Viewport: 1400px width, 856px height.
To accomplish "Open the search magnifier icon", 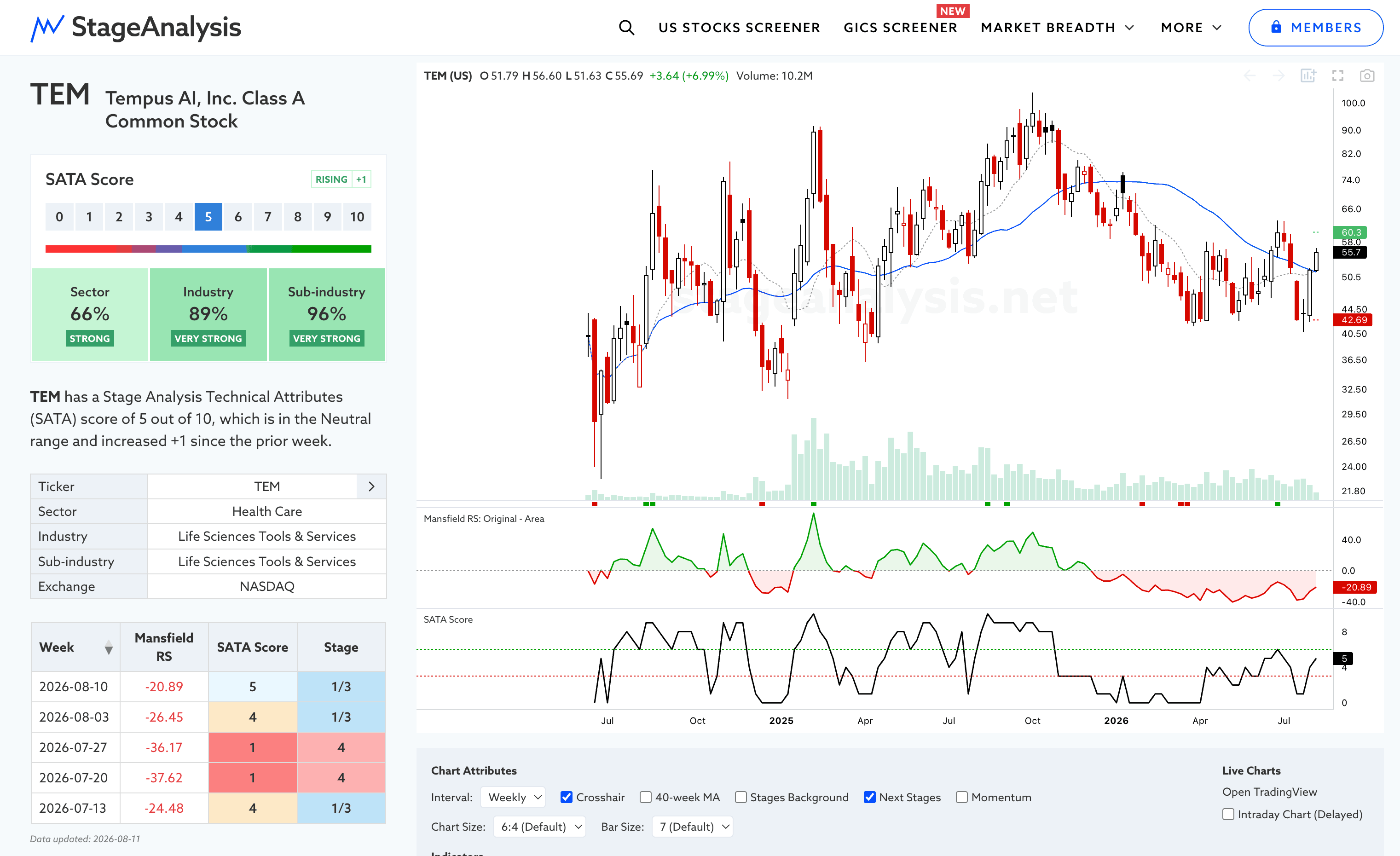I will tap(626, 27).
